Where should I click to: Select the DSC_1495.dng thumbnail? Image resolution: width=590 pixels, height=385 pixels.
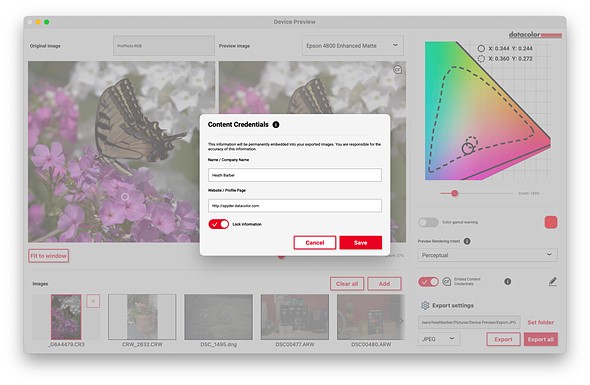[x=219, y=317]
